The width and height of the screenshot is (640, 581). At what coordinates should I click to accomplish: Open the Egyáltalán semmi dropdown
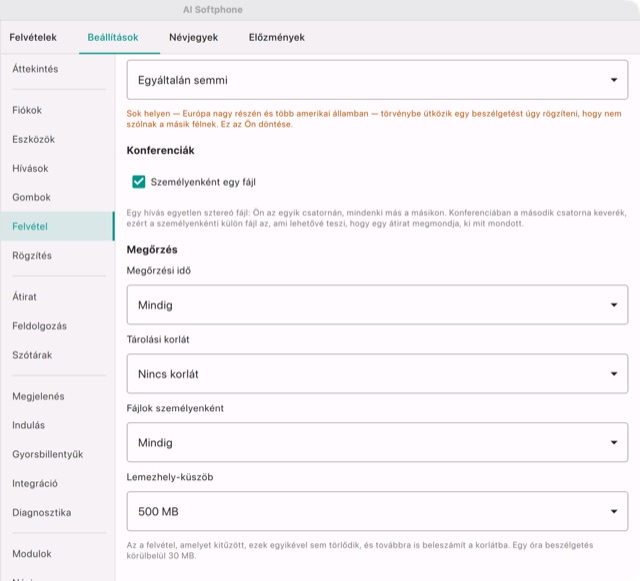pyautogui.click(x=377, y=80)
